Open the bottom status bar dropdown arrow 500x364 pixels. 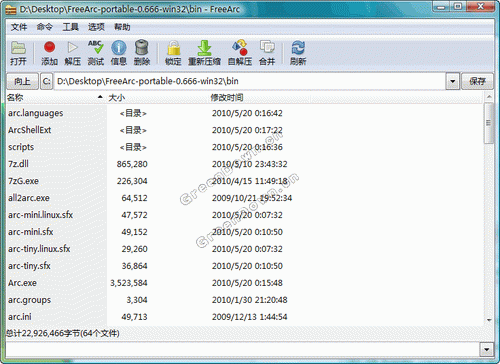(486, 349)
